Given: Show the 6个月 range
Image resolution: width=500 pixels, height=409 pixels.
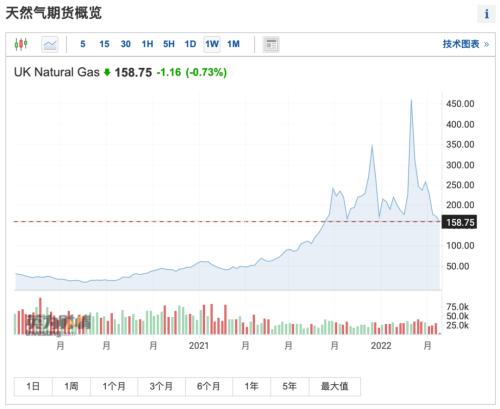Looking at the screenshot, I should pyautogui.click(x=209, y=387).
